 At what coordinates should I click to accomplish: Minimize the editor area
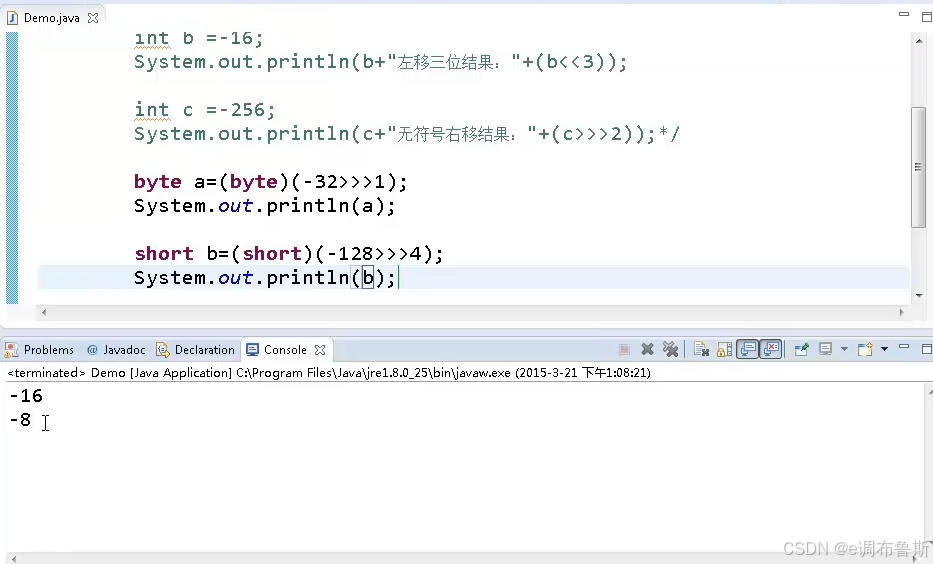tap(904, 14)
